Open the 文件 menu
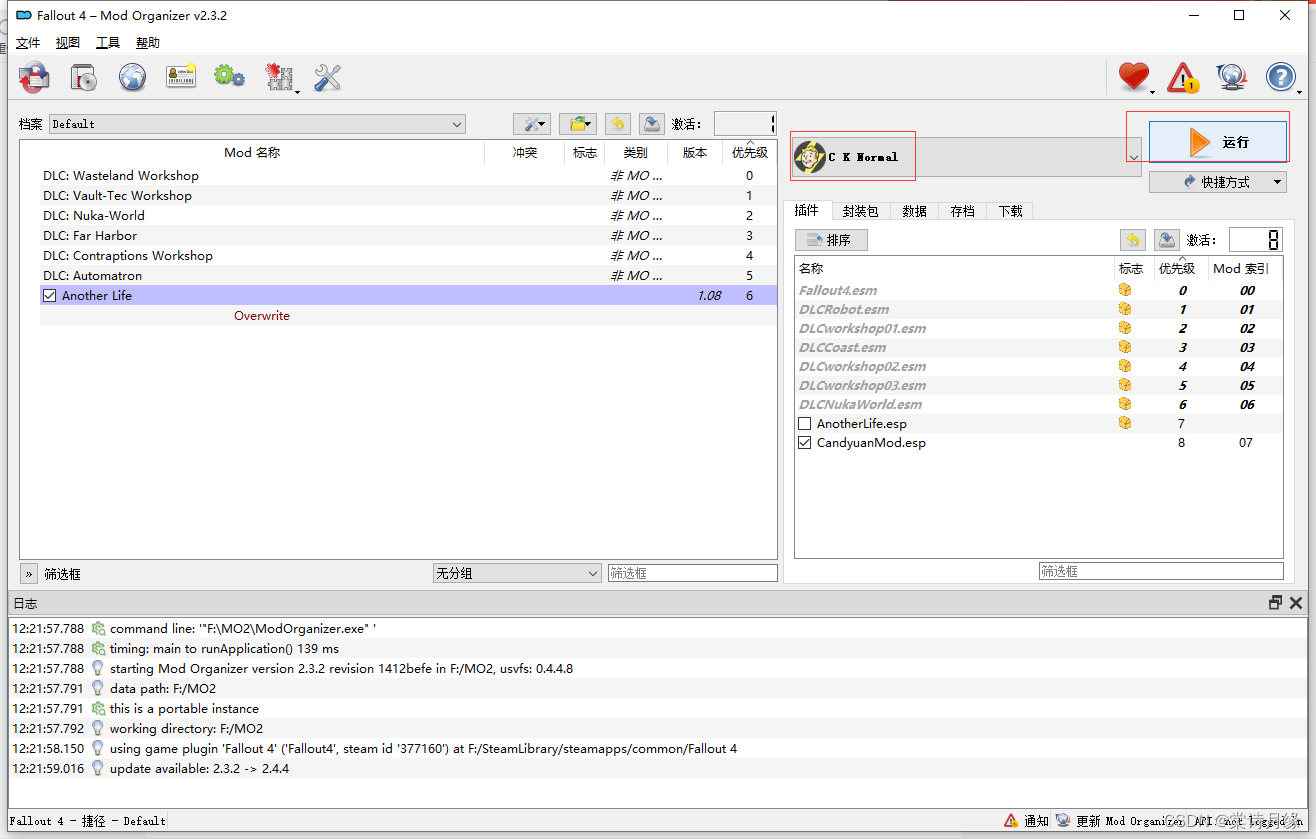The image size is (1316, 839). [28, 43]
